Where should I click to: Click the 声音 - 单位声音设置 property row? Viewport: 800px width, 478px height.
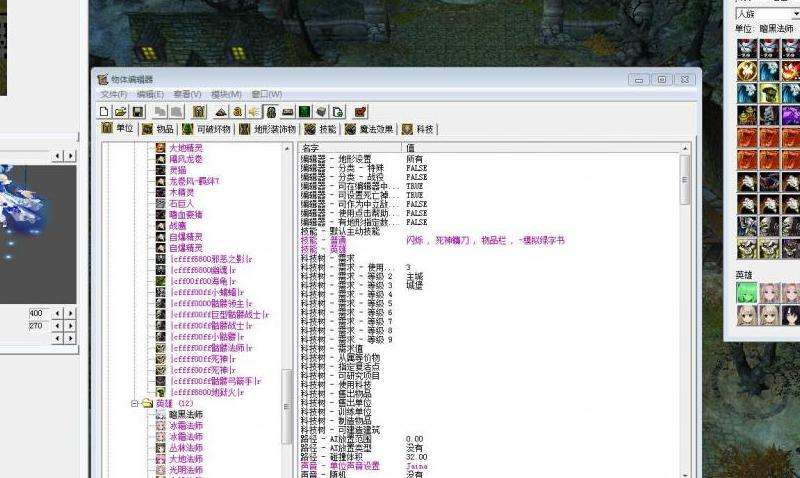(x=490, y=466)
